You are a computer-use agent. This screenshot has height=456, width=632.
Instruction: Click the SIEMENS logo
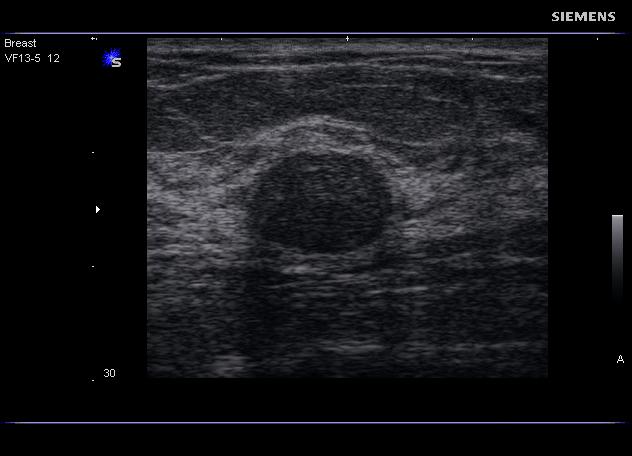(583, 17)
